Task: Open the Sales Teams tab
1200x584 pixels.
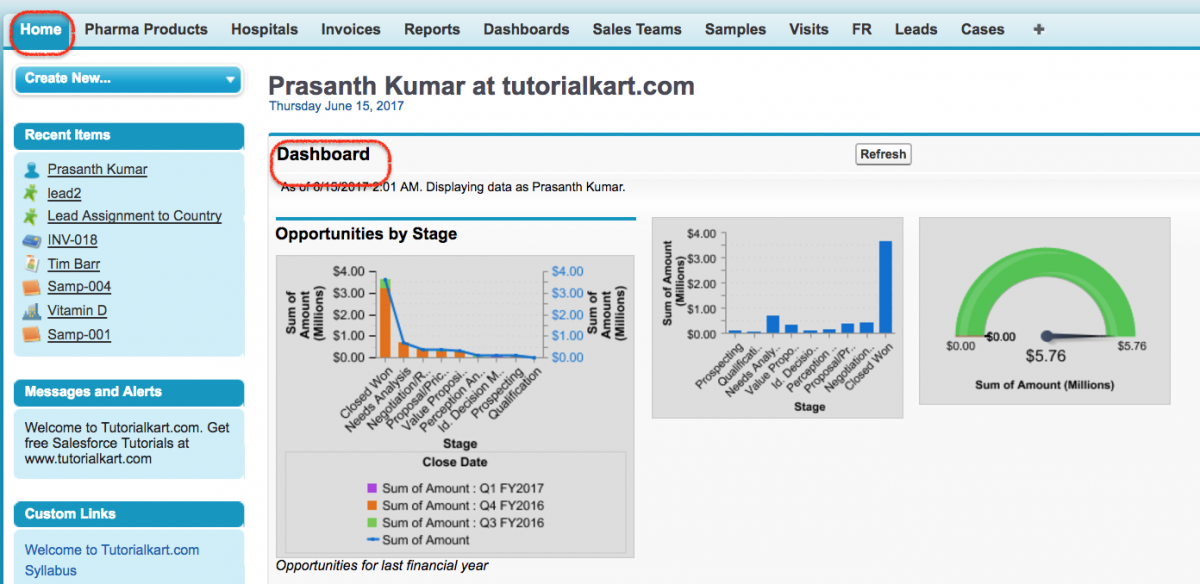Action: pyautogui.click(x=637, y=29)
